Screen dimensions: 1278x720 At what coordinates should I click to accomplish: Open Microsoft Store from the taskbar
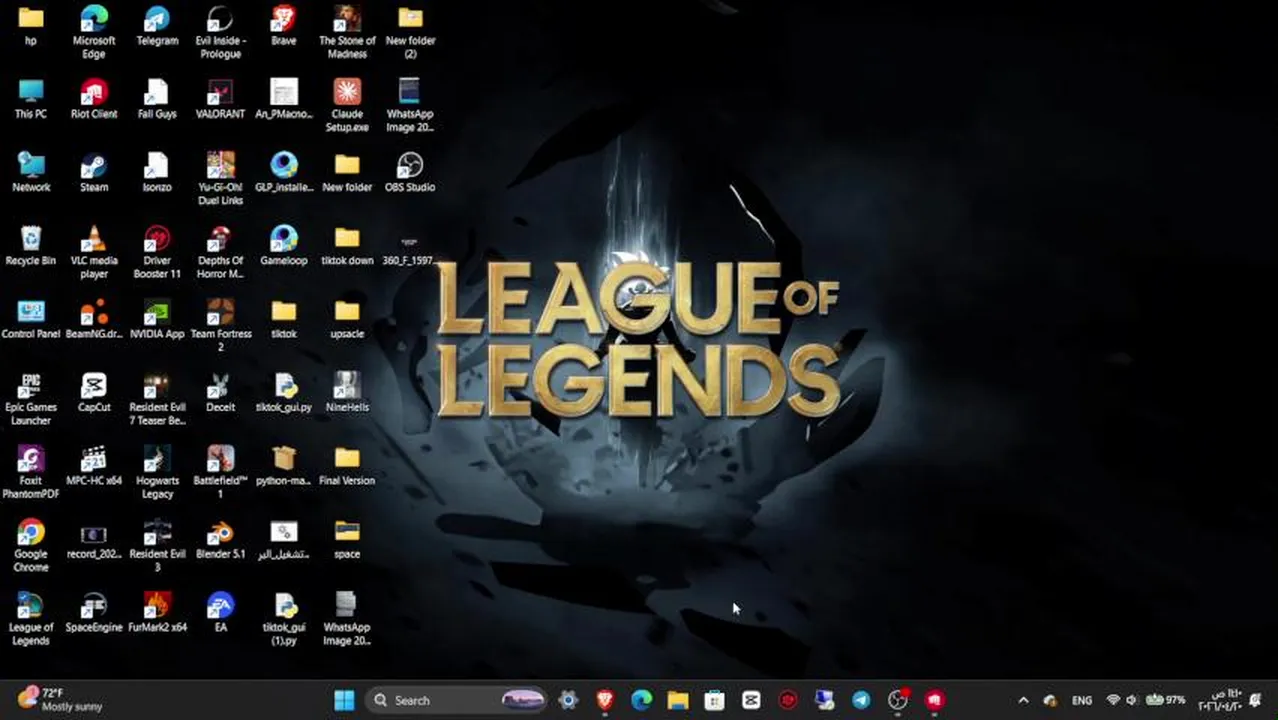(x=714, y=700)
